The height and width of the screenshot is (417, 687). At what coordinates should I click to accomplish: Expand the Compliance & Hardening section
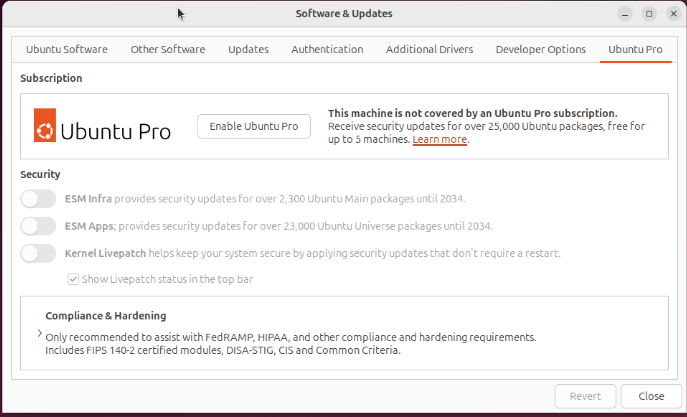39,334
